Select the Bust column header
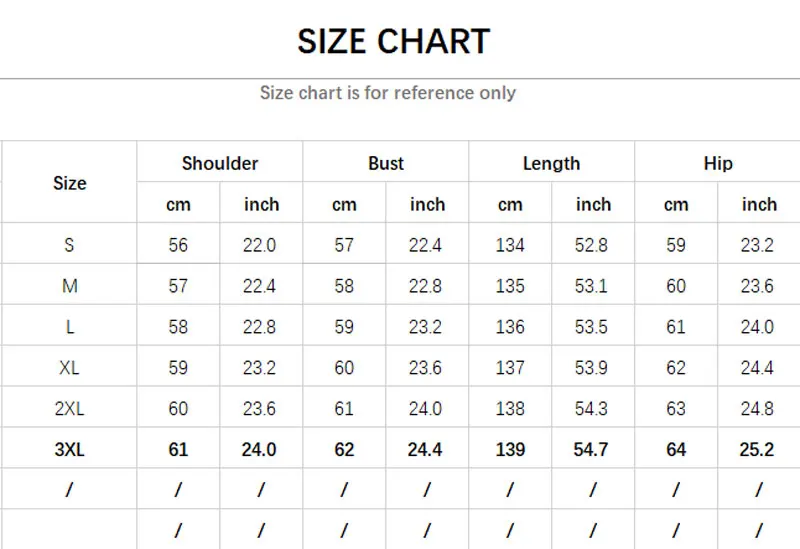 [386, 163]
